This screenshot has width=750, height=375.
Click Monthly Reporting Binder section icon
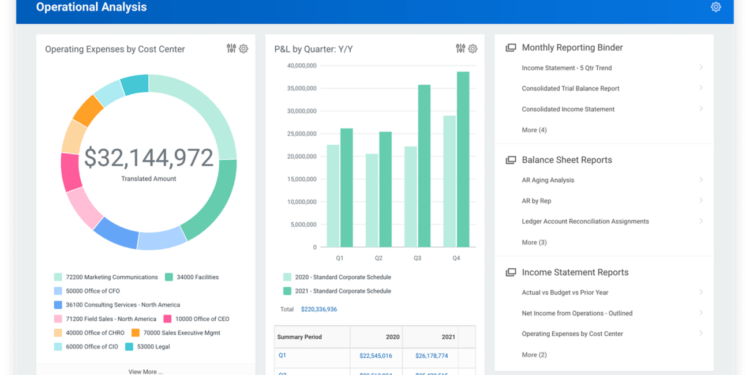coord(511,47)
